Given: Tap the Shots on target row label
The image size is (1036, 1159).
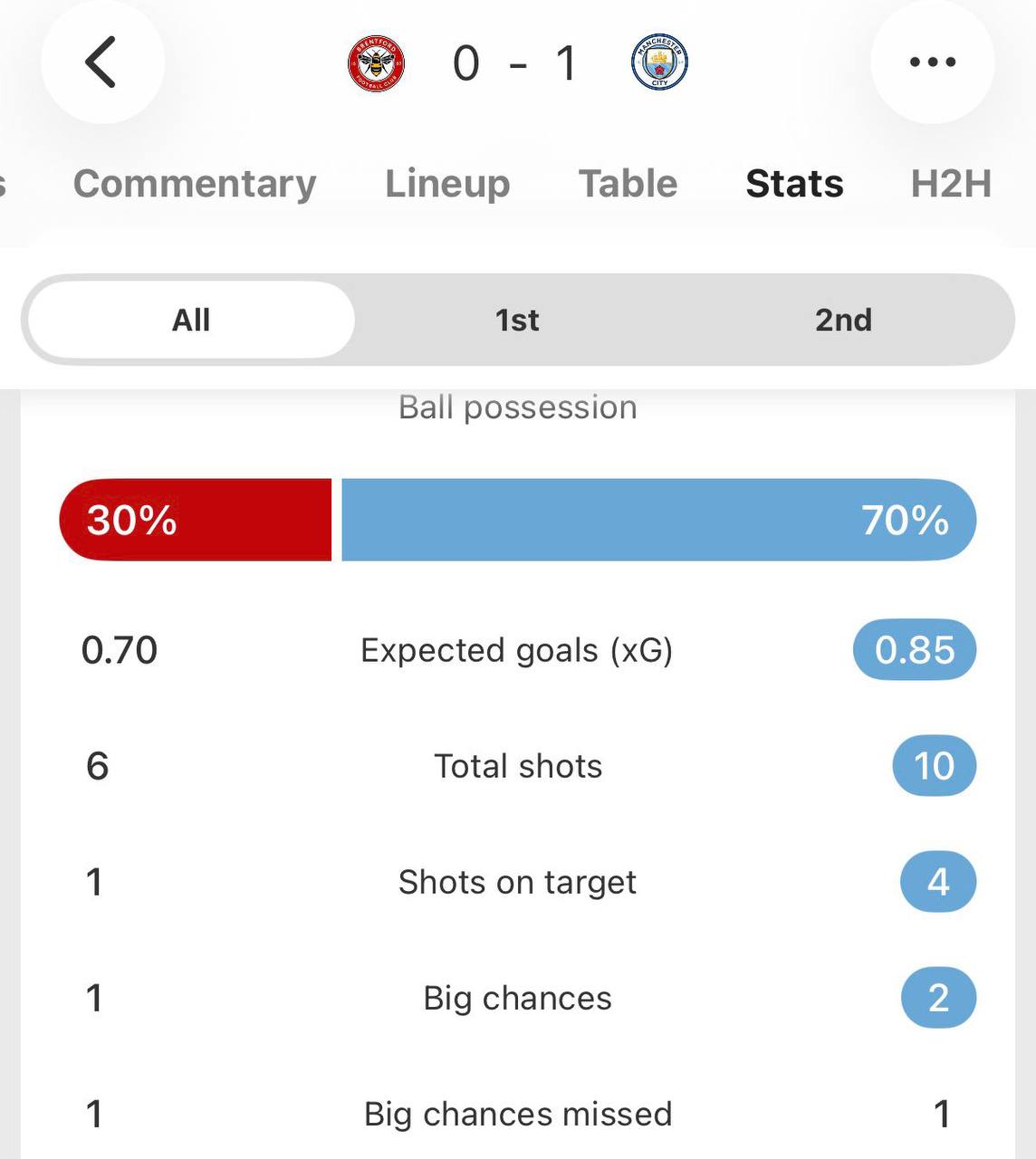Looking at the screenshot, I should tap(517, 882).
